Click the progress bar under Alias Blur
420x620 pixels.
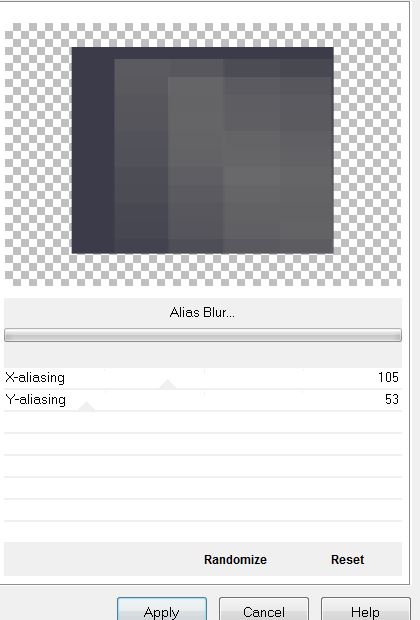point(203,335)
